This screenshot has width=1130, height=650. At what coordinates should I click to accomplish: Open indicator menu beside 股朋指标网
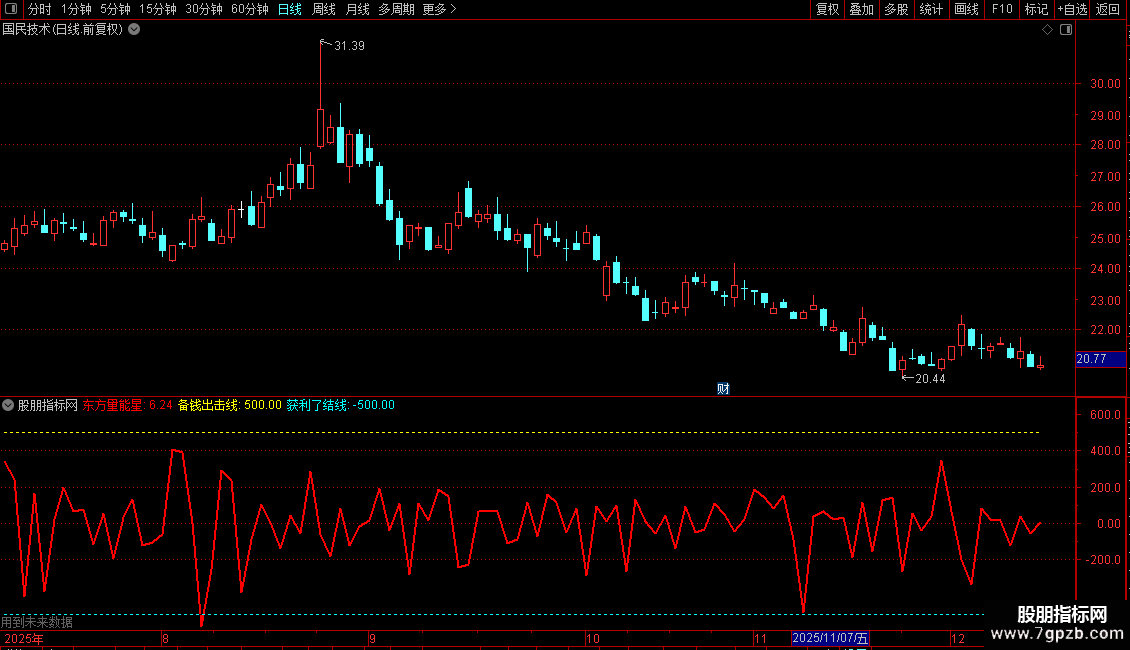coord(8,405)
